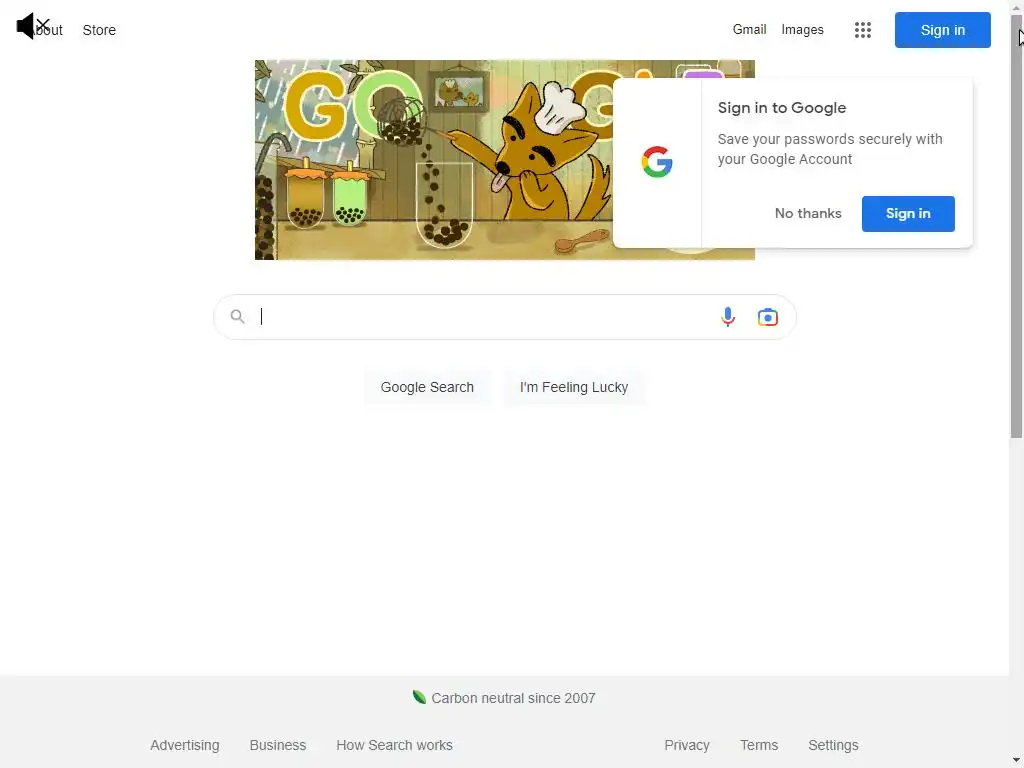
Task: Click I'm Feeling Lucky button
Action: tap(573, 387)
